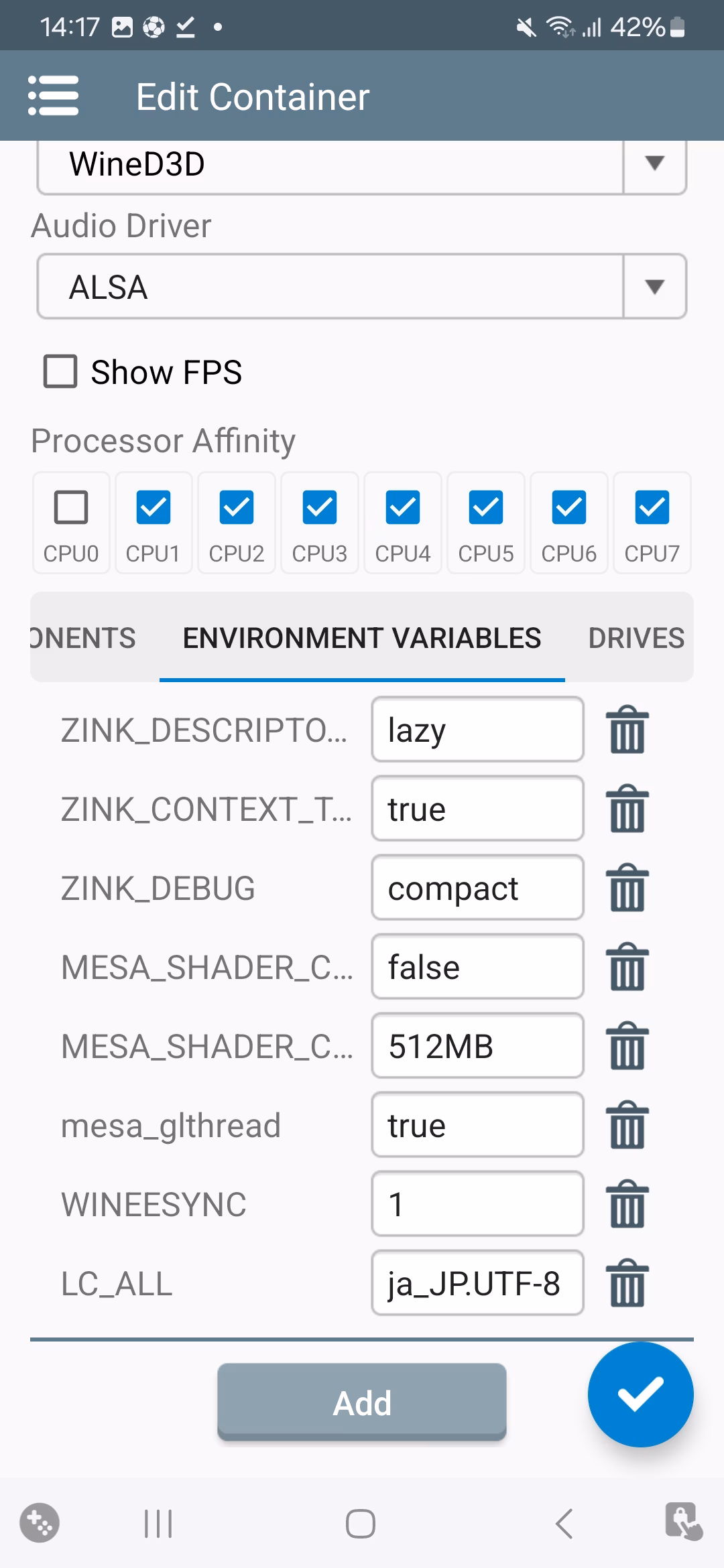The width and height of the screenshot is (724, 1568).
Task: Delete the ZINK_DESCRIPTORS lazy variable
Action: (627, 730)
